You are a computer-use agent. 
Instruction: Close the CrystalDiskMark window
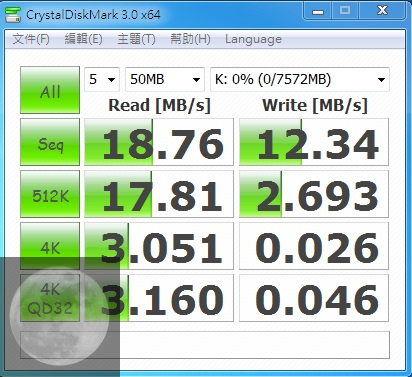(x=383, y=11)
